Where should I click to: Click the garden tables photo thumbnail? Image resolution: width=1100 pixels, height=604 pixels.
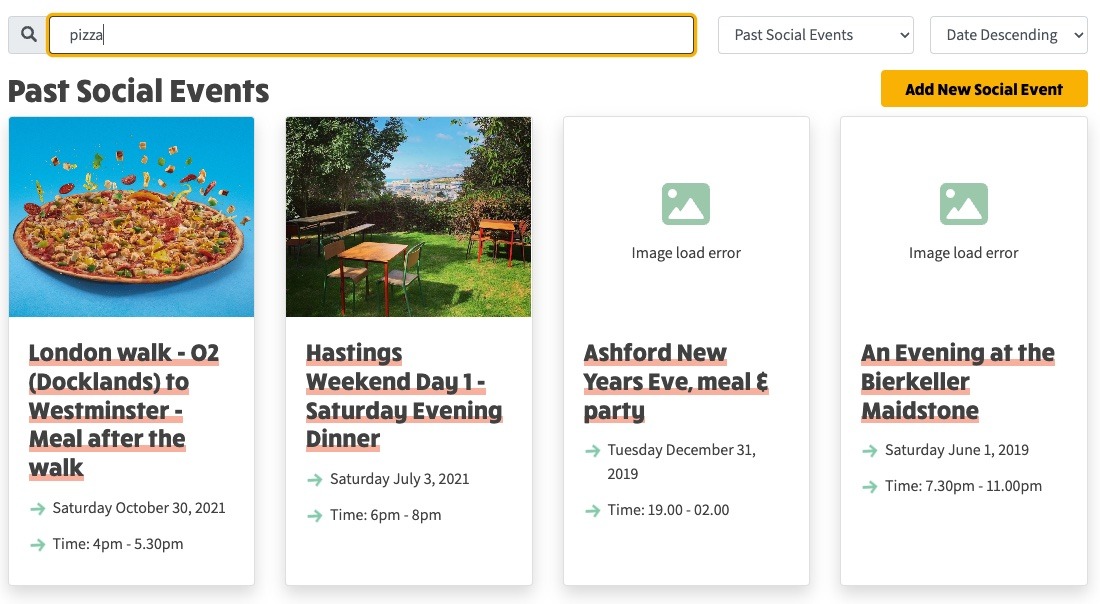point(408,217)
